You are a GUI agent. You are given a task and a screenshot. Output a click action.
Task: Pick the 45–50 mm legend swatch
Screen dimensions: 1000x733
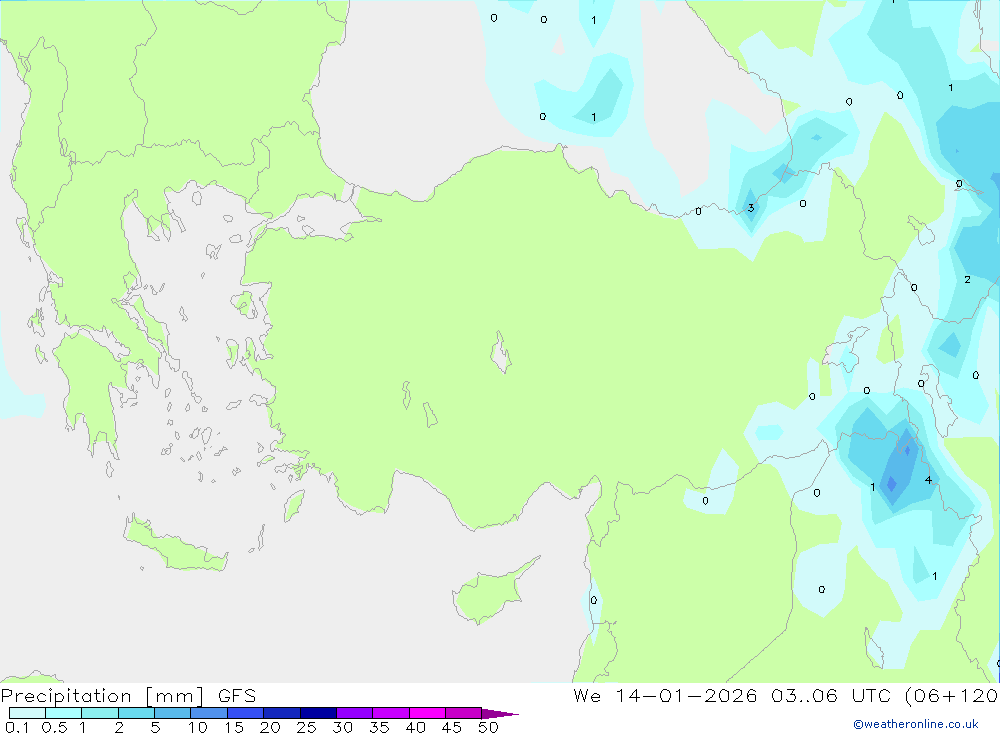tap(464, 713)
